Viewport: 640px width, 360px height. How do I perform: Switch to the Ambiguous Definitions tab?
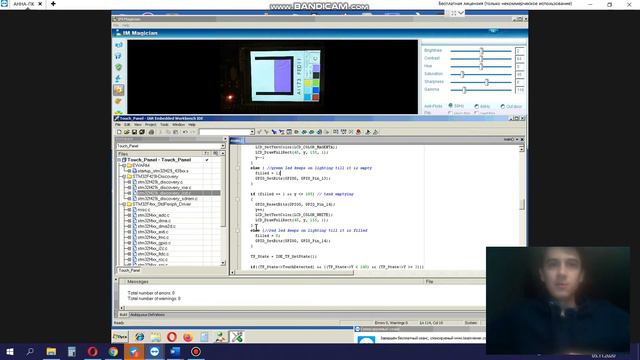pyautogui.click(x=147, y=315)
